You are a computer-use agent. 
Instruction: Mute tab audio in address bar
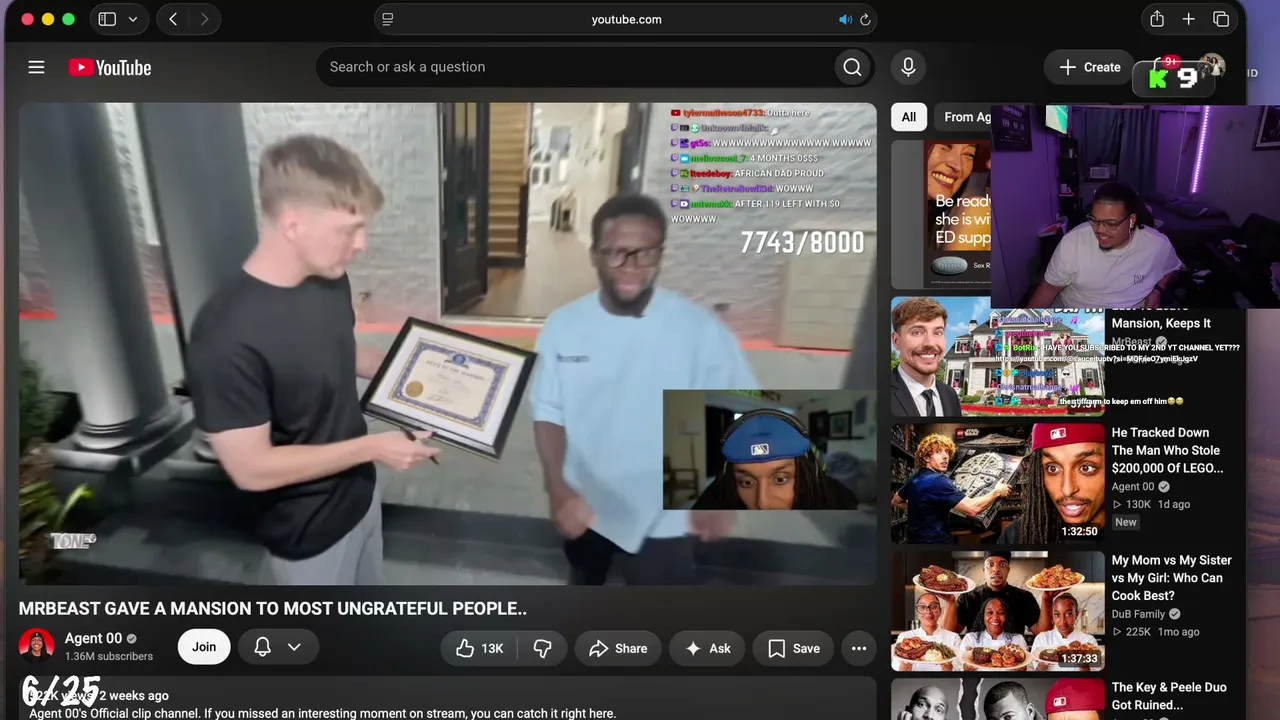(x=845, y=19)
